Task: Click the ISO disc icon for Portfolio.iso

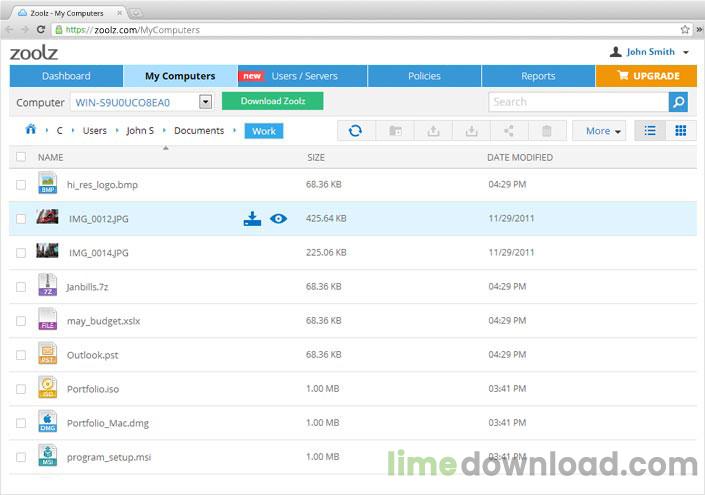Action: click(x=48, y=387)
